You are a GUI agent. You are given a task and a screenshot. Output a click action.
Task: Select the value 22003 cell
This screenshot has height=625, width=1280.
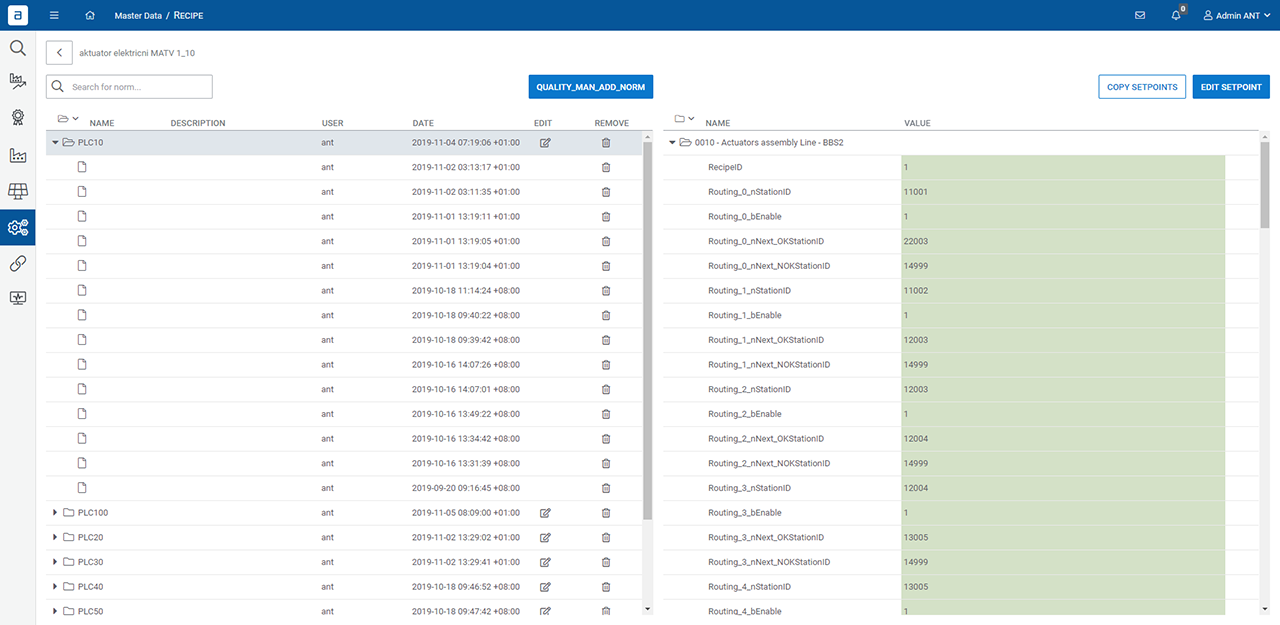tap(1063, 241)
